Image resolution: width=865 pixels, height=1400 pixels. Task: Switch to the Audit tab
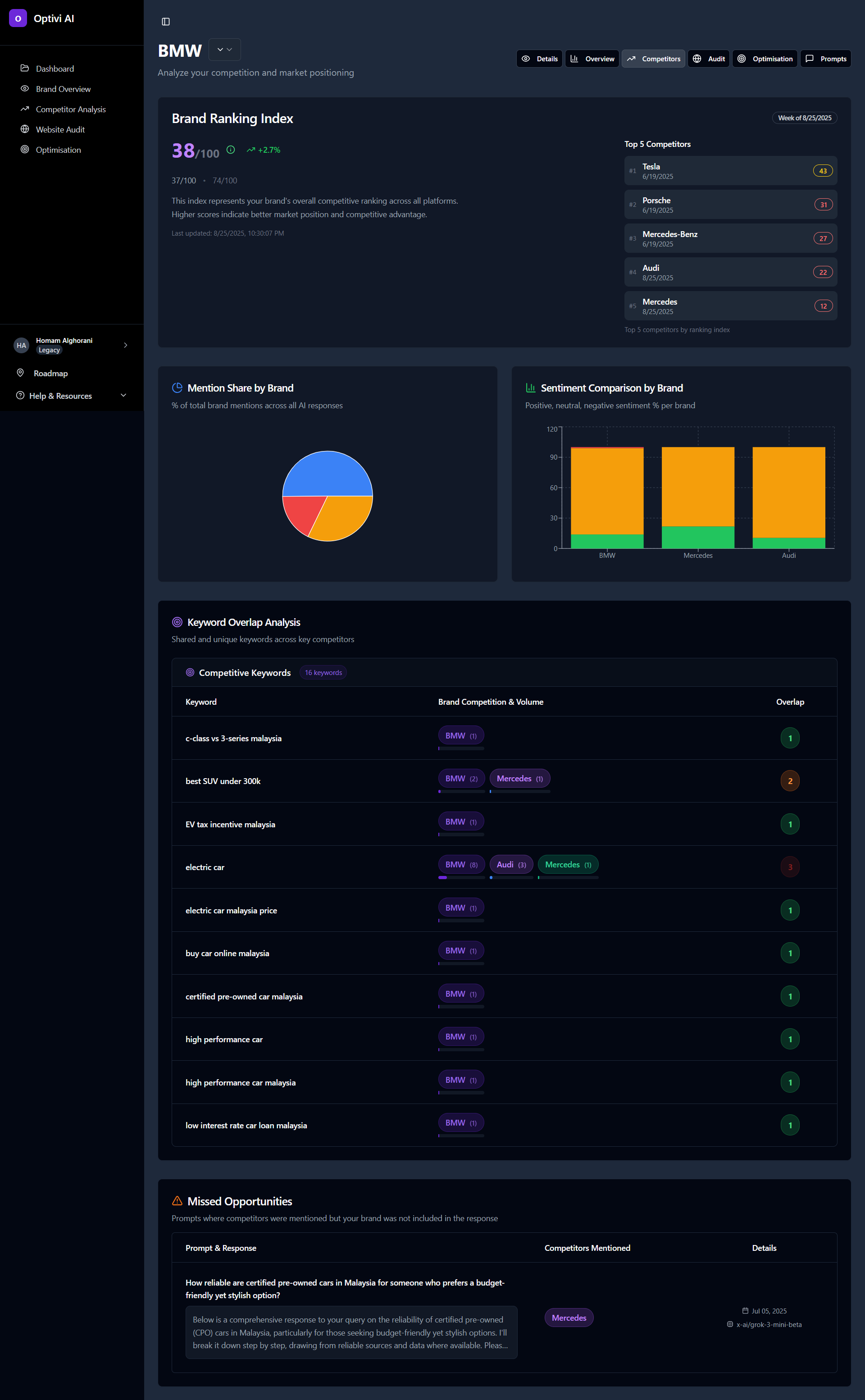(708, 59)
